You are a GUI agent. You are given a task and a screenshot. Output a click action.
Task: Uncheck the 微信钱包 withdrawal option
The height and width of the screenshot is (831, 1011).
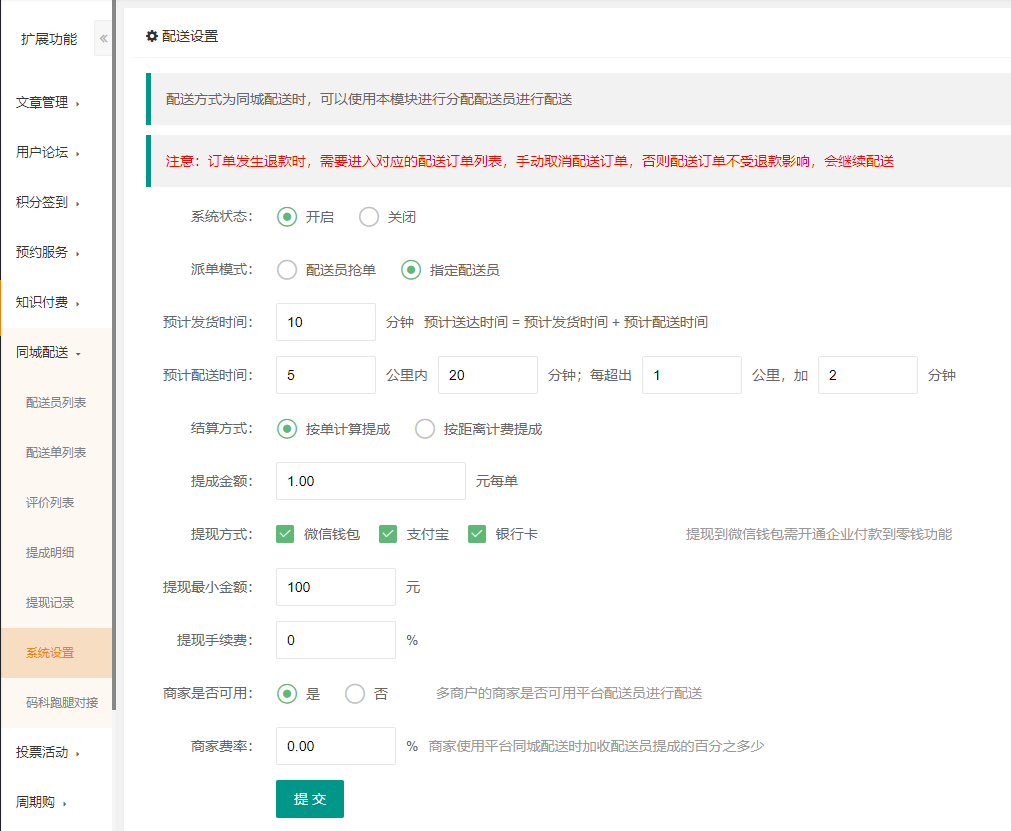click(285, 534)
